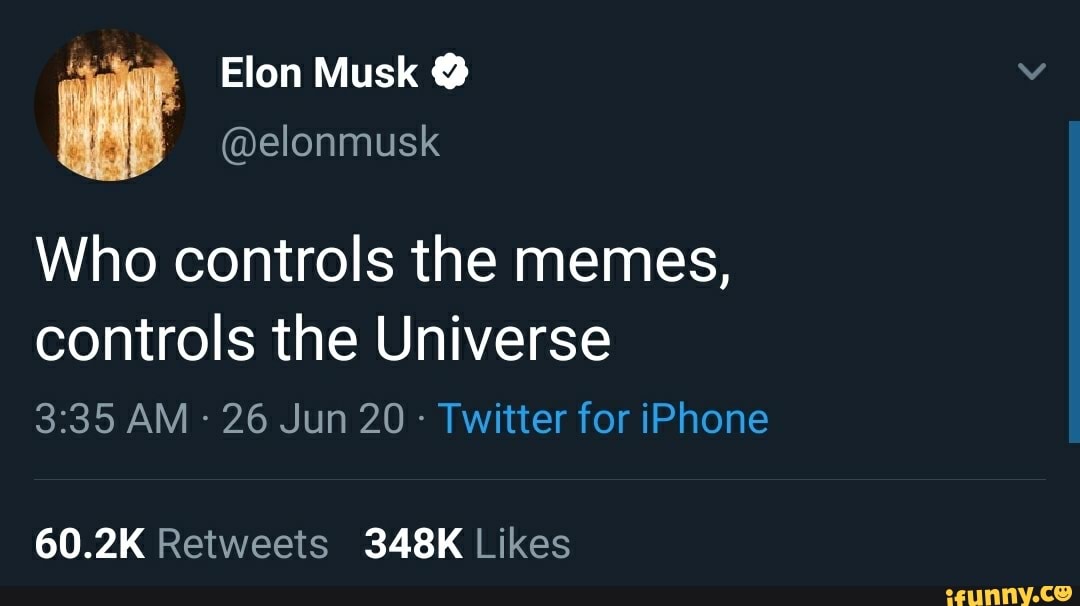Click the @elonmusk handle
Viewport: 1080px width, 606px height.
tap(330, 143)
